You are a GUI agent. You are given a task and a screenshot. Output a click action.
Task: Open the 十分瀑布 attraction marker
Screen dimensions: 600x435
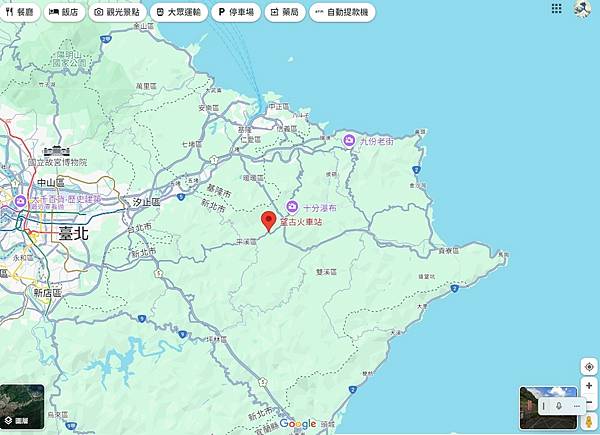pos(292,207)
